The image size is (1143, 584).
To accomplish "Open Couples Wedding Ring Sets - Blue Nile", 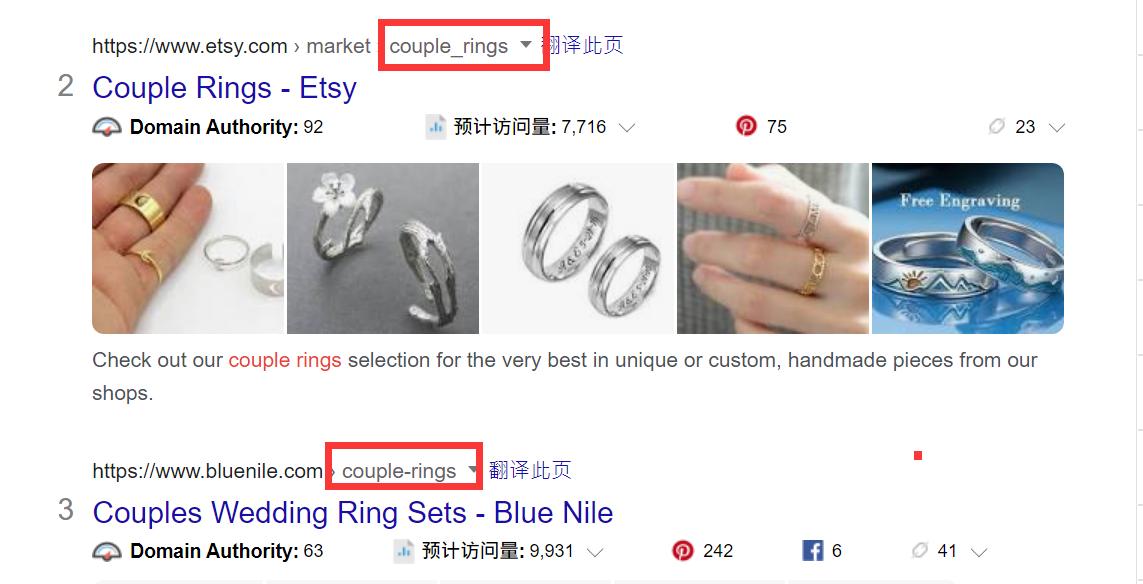I will tap(353, 513).
